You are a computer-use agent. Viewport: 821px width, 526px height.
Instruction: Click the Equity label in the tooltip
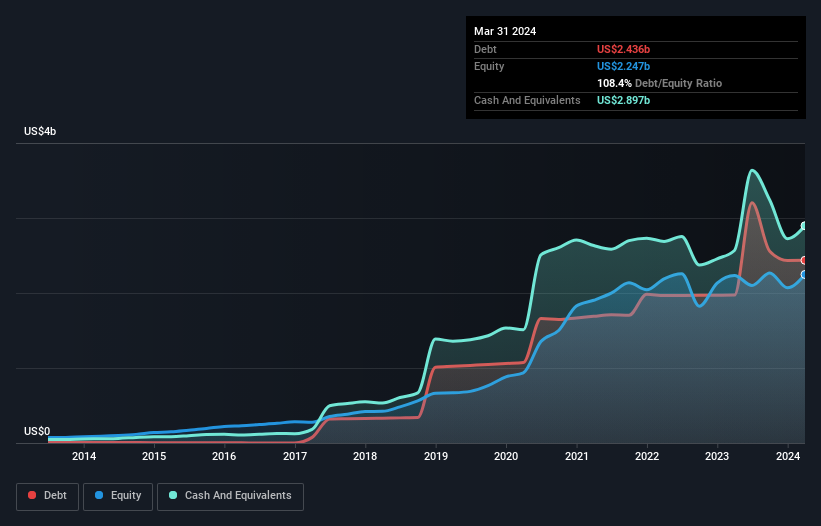tap(489, 66)
